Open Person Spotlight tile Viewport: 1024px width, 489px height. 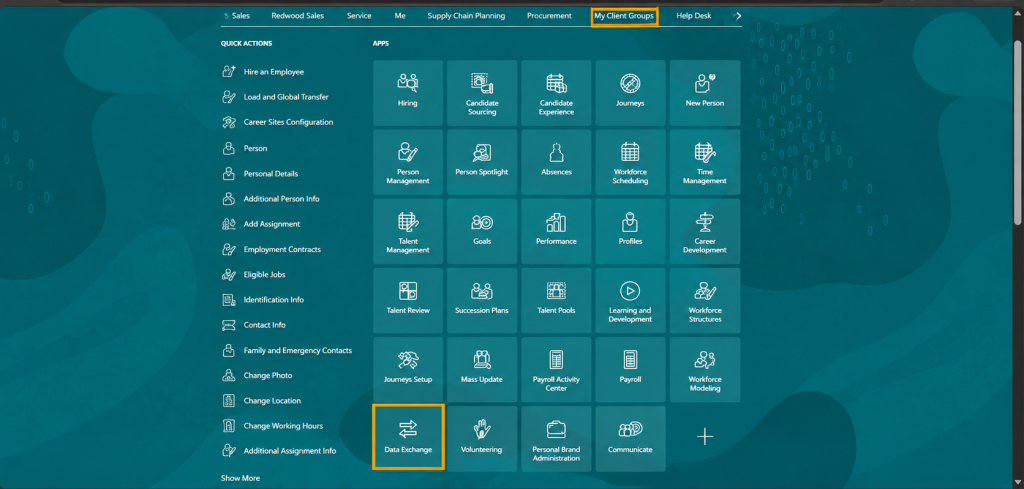tap(482, 162)
